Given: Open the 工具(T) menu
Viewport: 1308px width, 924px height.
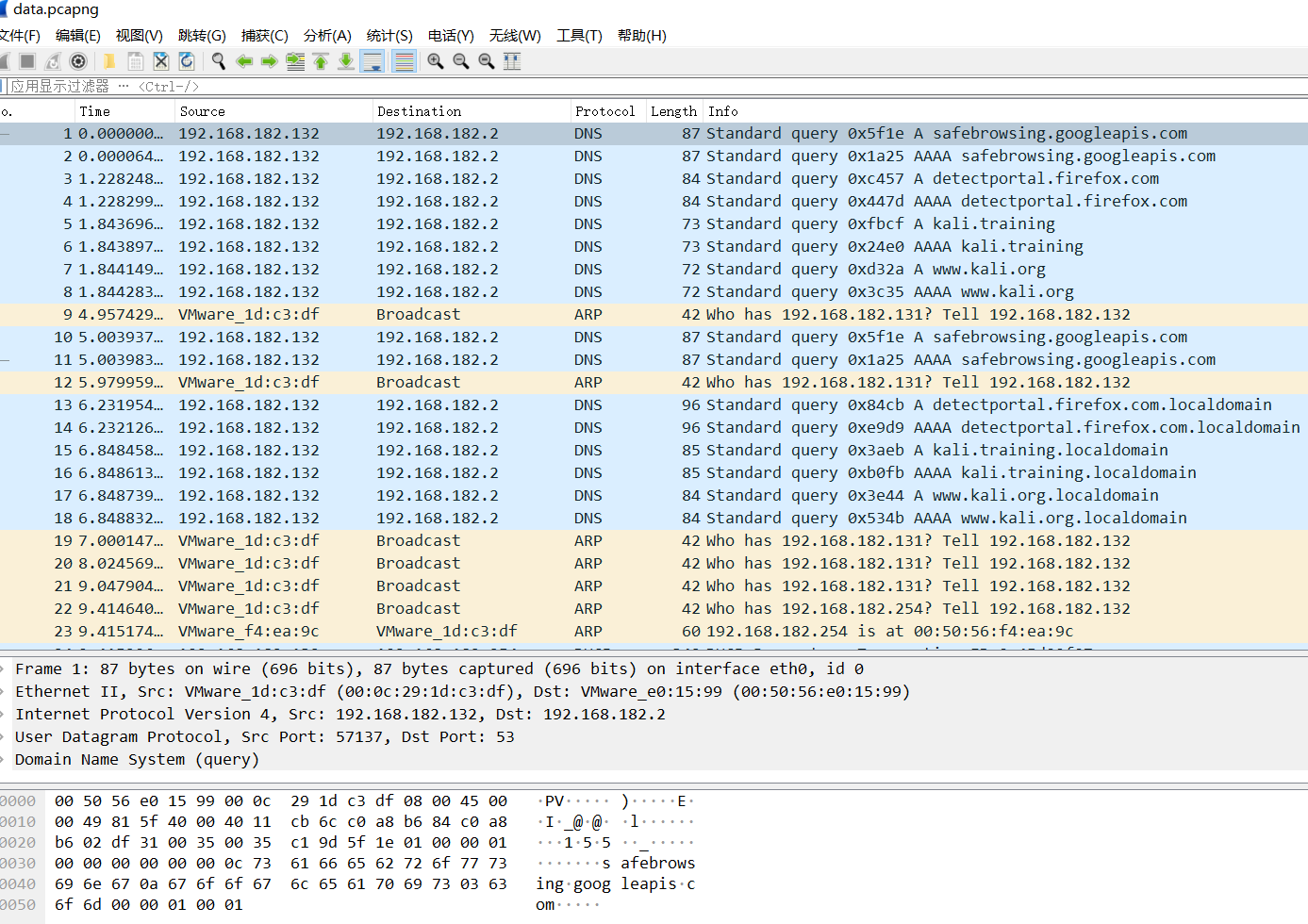Looking at the screenshot, I should point(579,36).
